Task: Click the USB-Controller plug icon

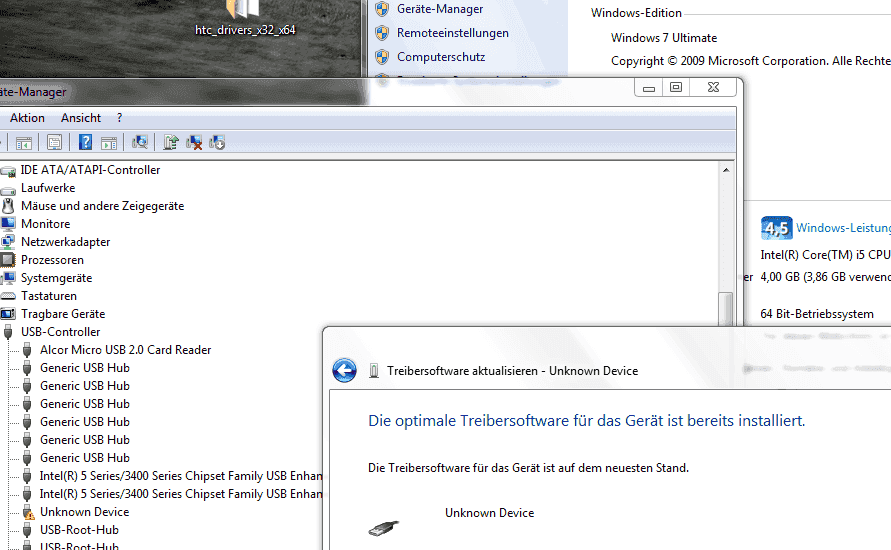Action: pyautogui.click(x=8, y=332)
